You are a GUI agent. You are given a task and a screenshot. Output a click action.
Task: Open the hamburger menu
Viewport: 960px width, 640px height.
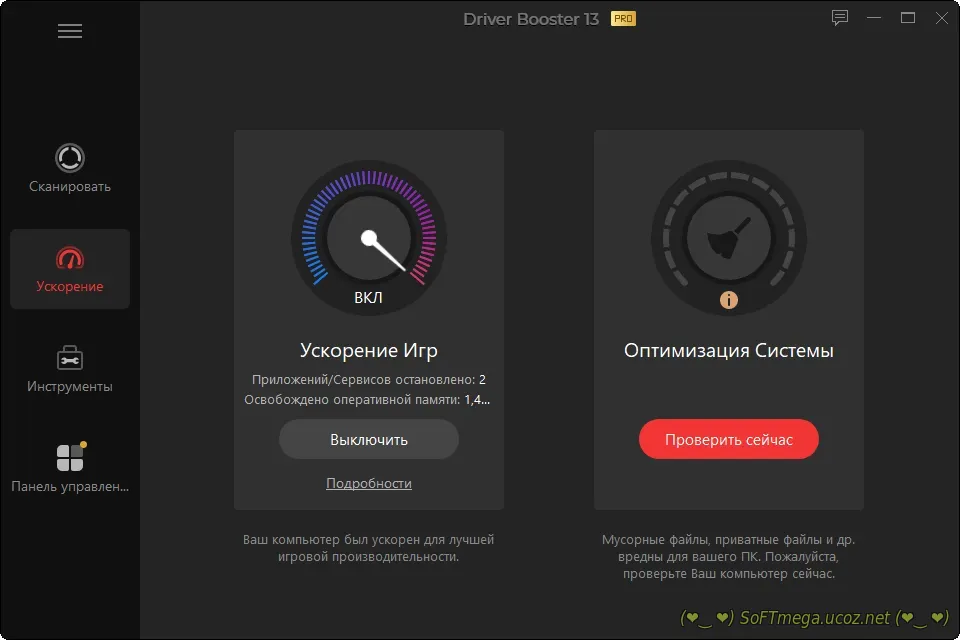click(x=70, y=31)
